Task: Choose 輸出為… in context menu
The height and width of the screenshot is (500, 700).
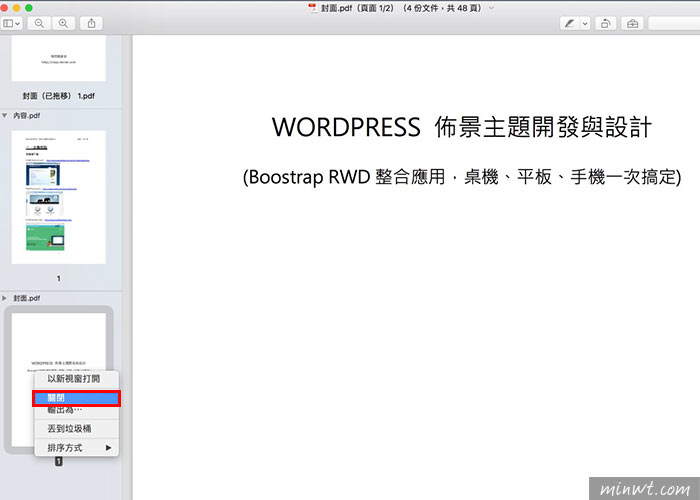Action: coord(76,410)
